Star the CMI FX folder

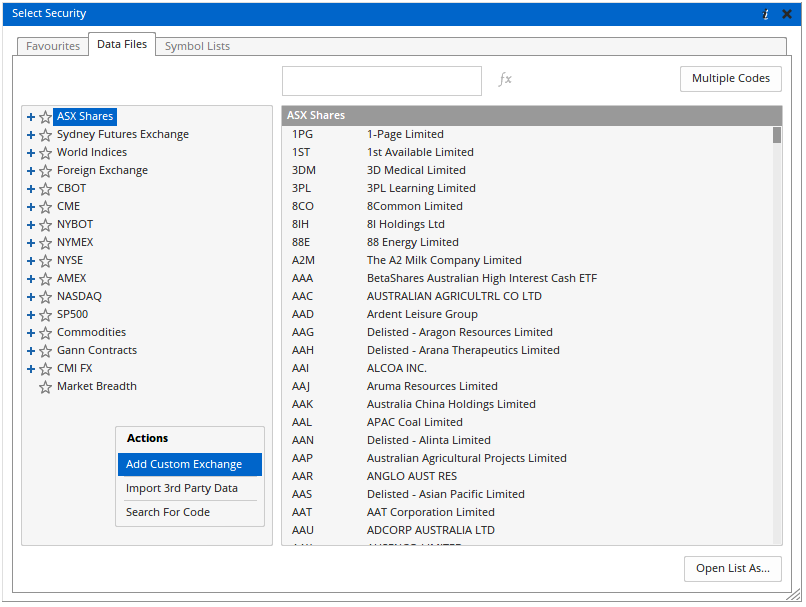coord(45,369)
